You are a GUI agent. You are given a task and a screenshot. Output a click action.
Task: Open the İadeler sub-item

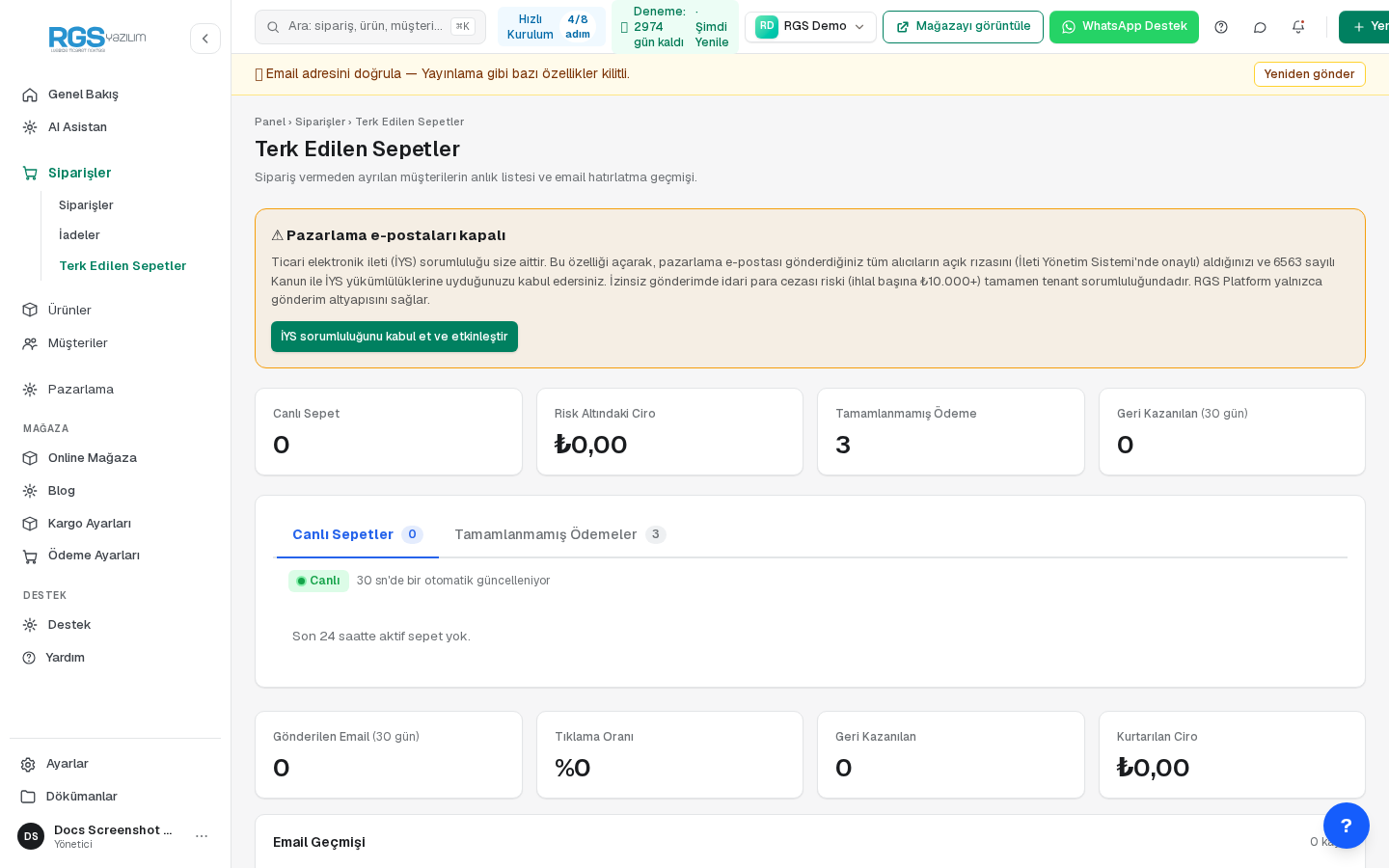[x=79, y=235]
